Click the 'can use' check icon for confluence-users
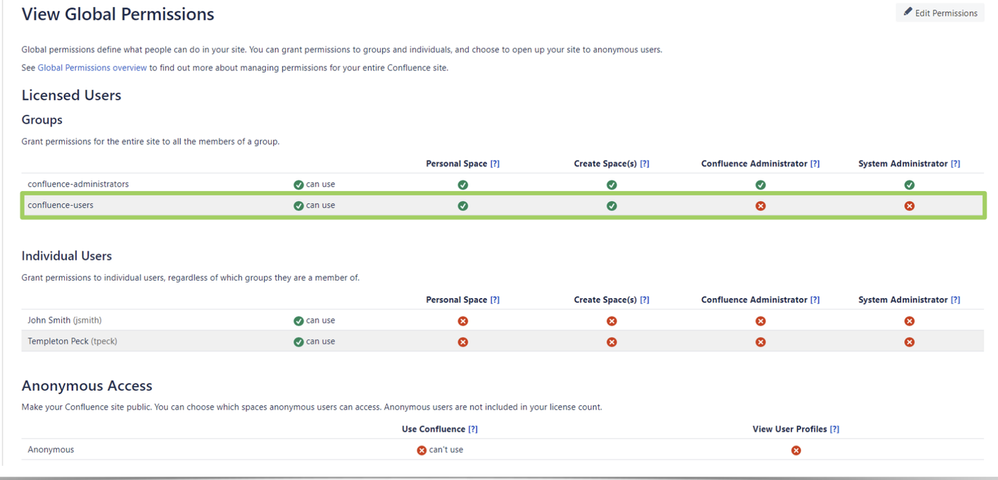 299,206
